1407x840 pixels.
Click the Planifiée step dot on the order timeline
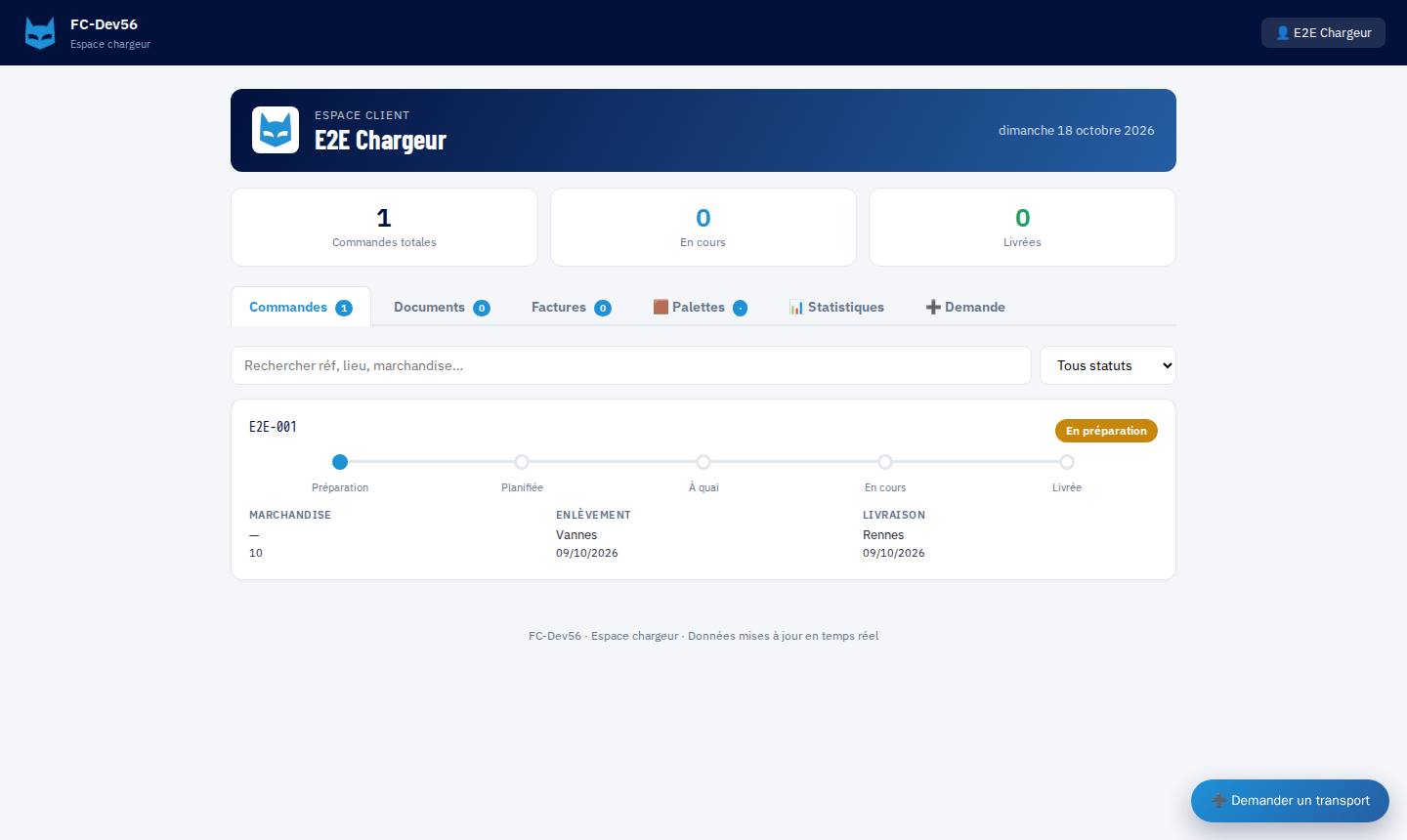[522, 462]
